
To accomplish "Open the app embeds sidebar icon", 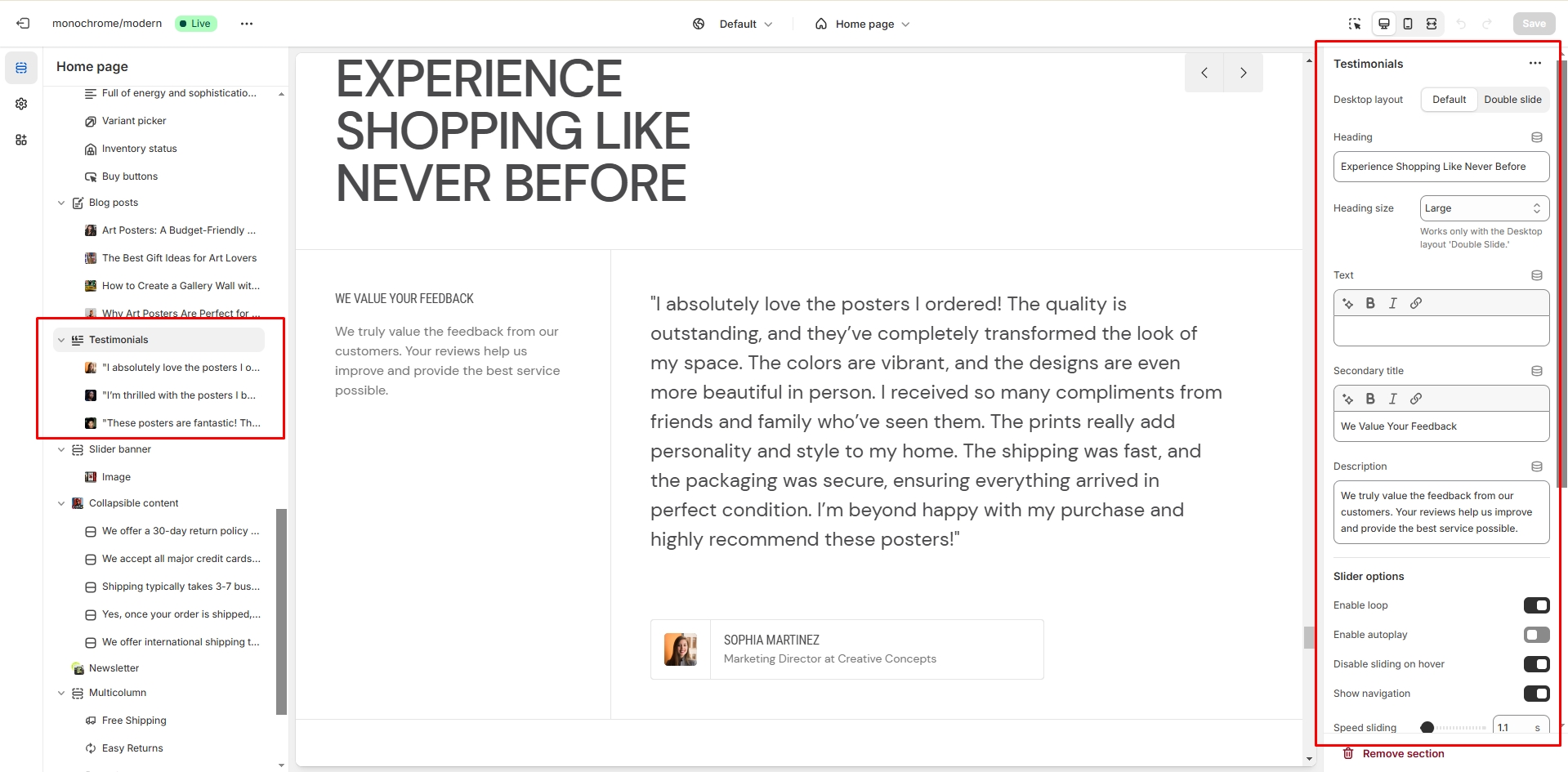I will point(21,140).
